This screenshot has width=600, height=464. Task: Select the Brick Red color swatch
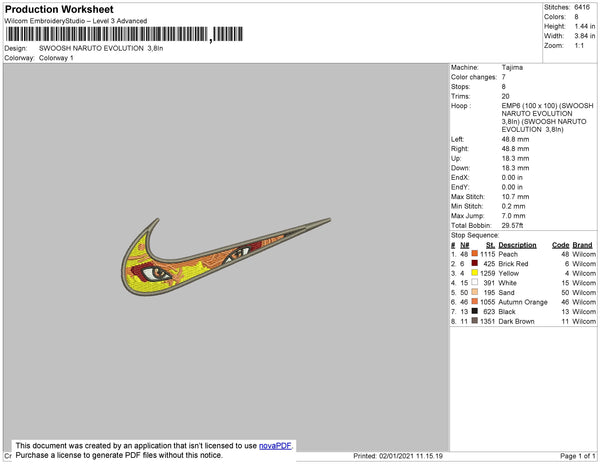pyautogui.click(x=474, y=263)
